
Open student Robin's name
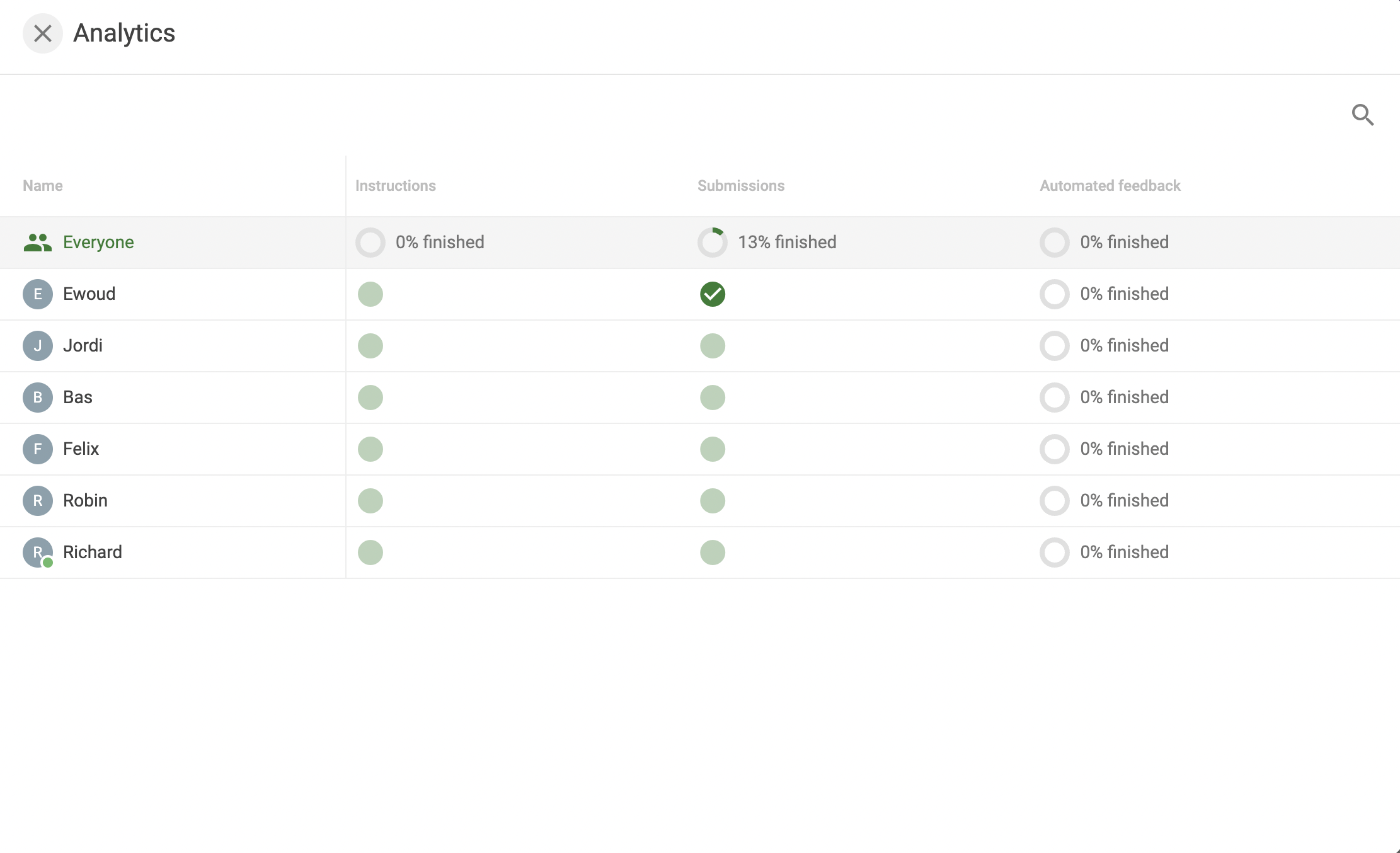(x=86, y=501)
